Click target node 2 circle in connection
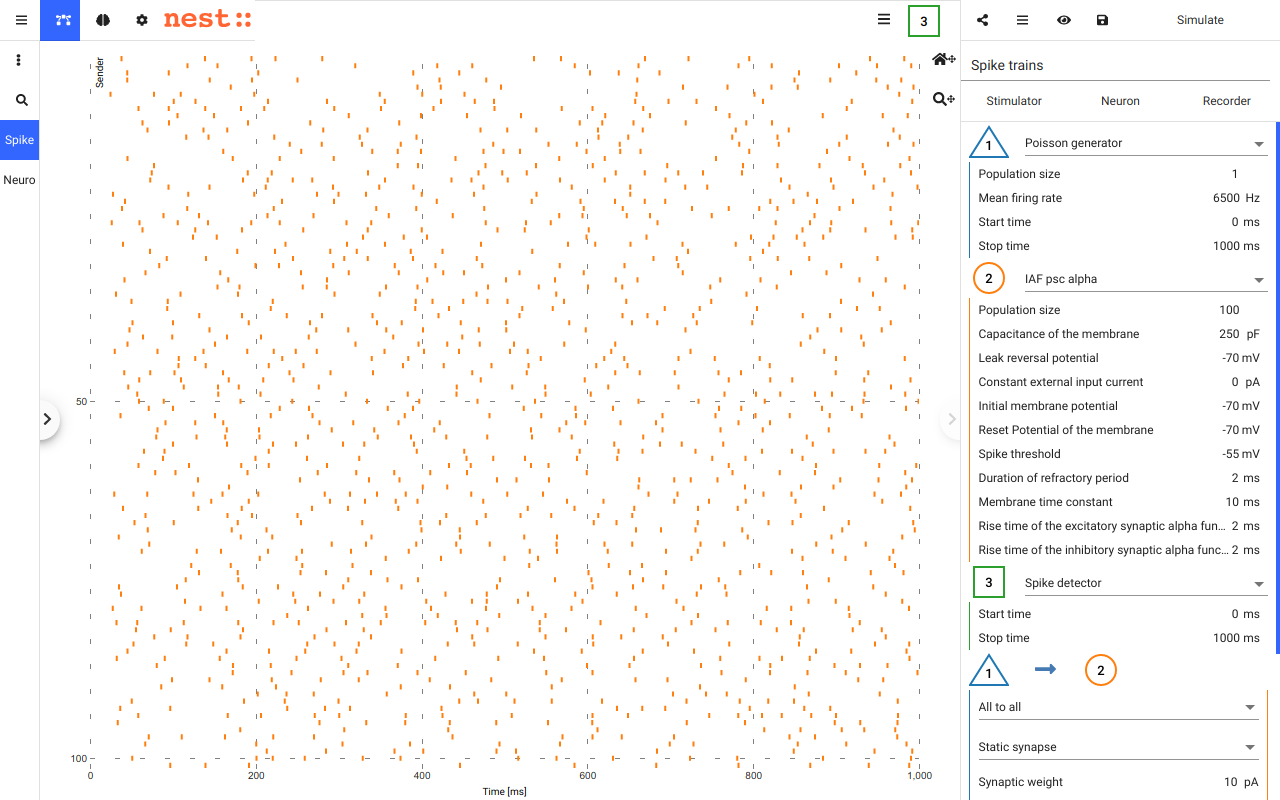 pyautogui.click(x=1101, y=671)
